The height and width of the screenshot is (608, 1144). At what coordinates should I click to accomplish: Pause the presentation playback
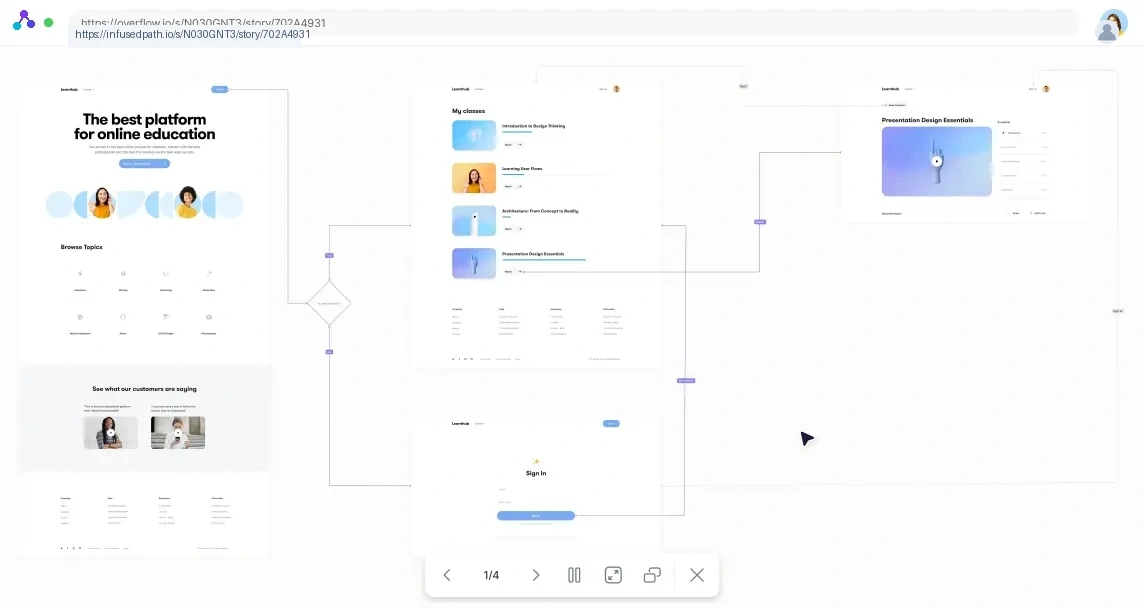coord(574,575)
